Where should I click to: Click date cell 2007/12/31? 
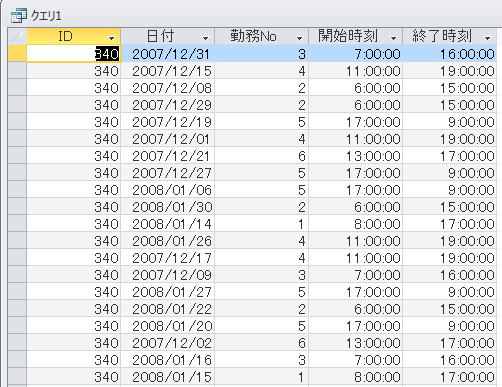(168, 54)
